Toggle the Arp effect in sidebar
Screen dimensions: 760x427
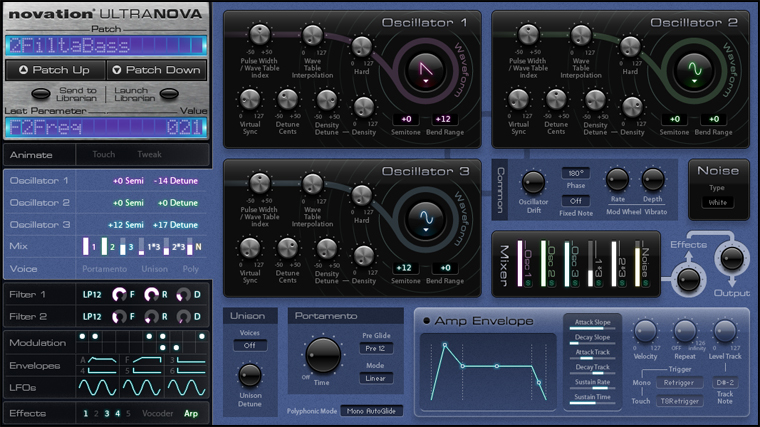[190, 413]
